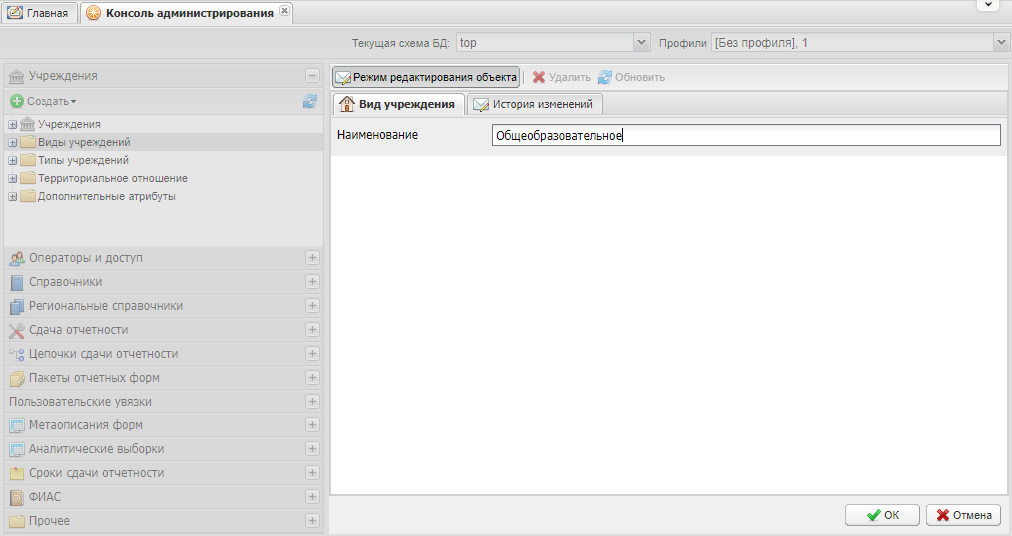The height and width of the screenshot is (536, 1012).
Task: Collapse the Учреждения panel with minus button
Action: click(312, 76)
